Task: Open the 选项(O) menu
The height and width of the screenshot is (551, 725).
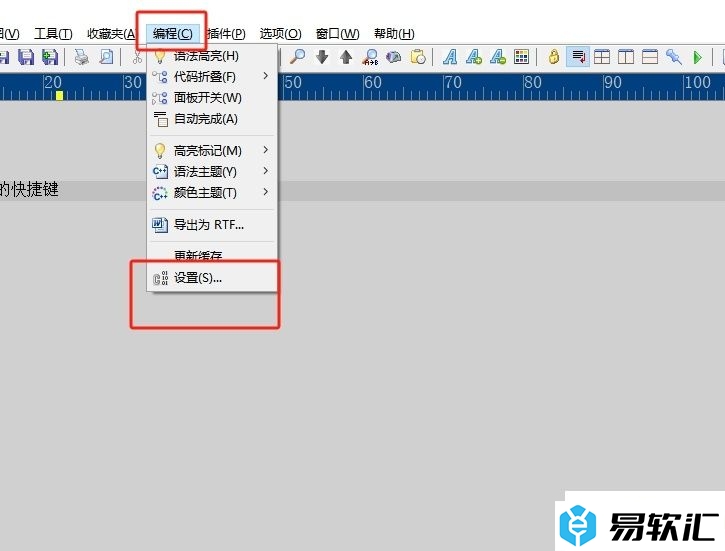Action: (x=280, y=34)
